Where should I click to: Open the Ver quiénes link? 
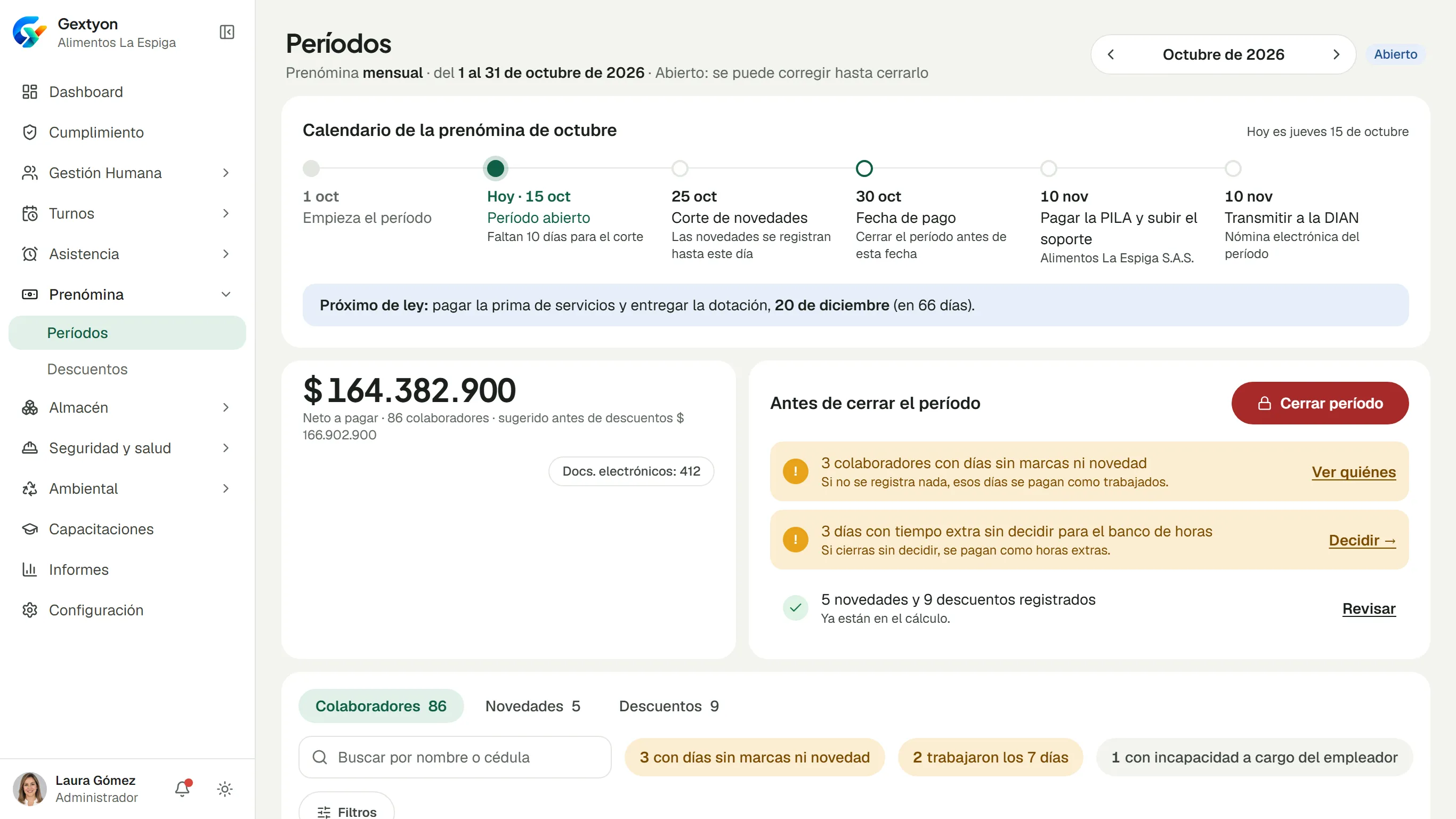click(1354, 472)
